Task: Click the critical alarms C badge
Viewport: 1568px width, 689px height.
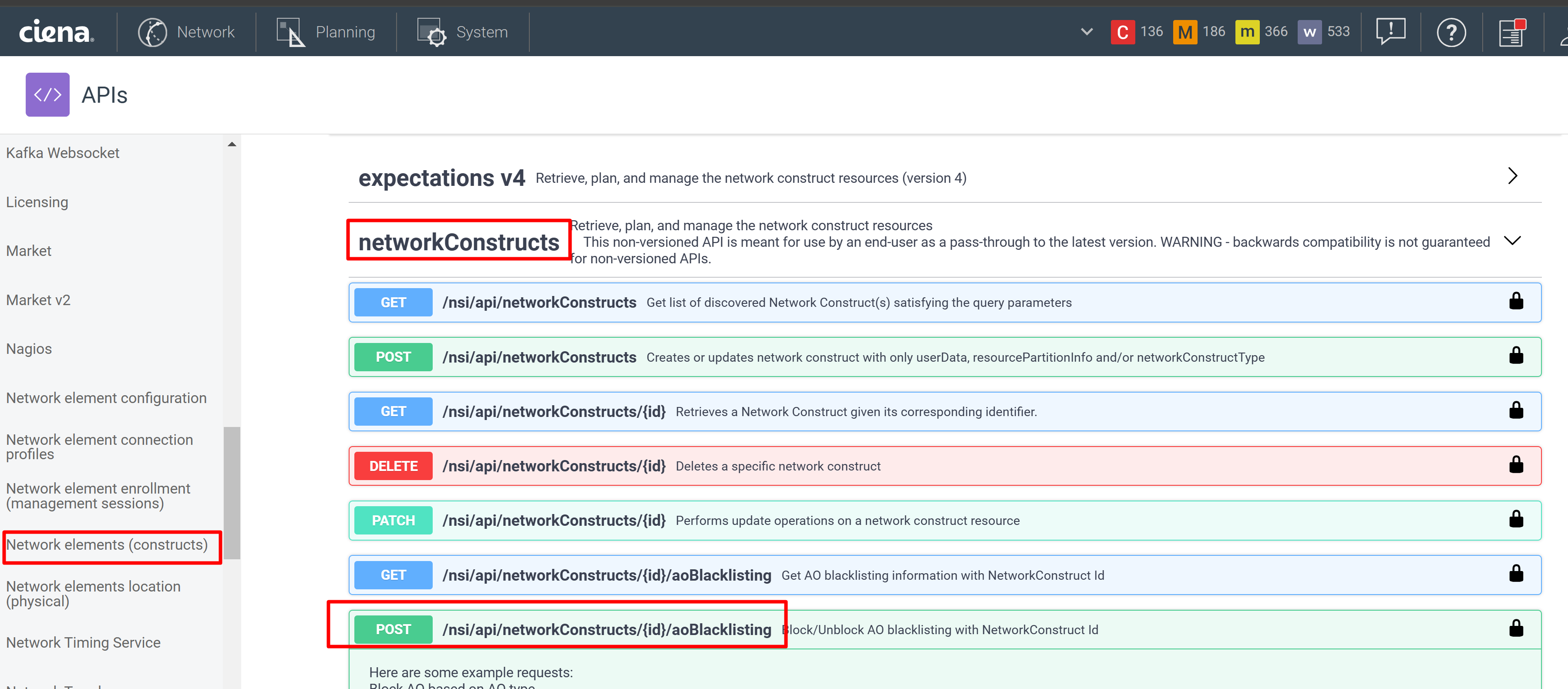Action: 1122,32
